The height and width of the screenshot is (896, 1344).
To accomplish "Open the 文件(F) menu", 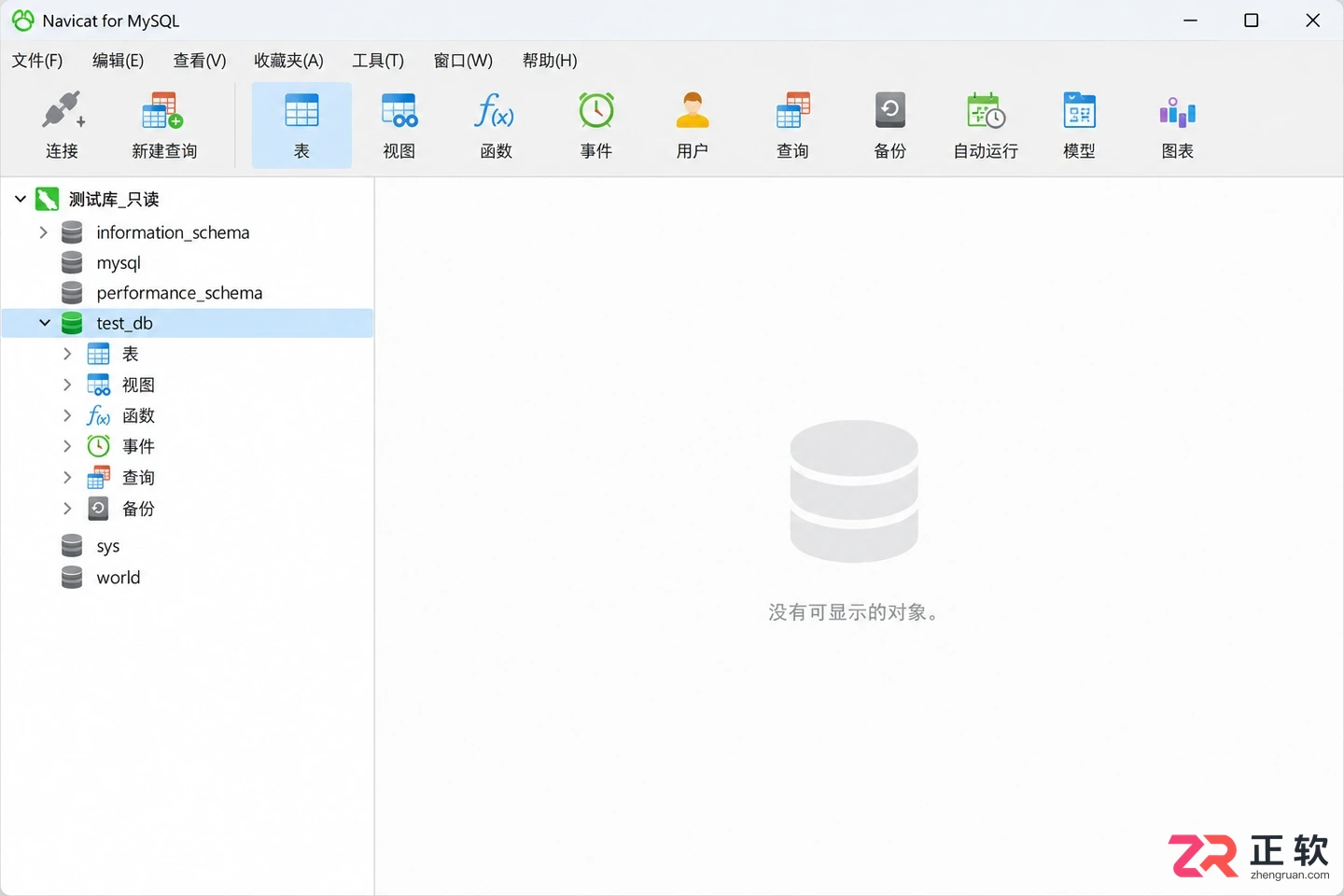I will (x=37, y=61).
